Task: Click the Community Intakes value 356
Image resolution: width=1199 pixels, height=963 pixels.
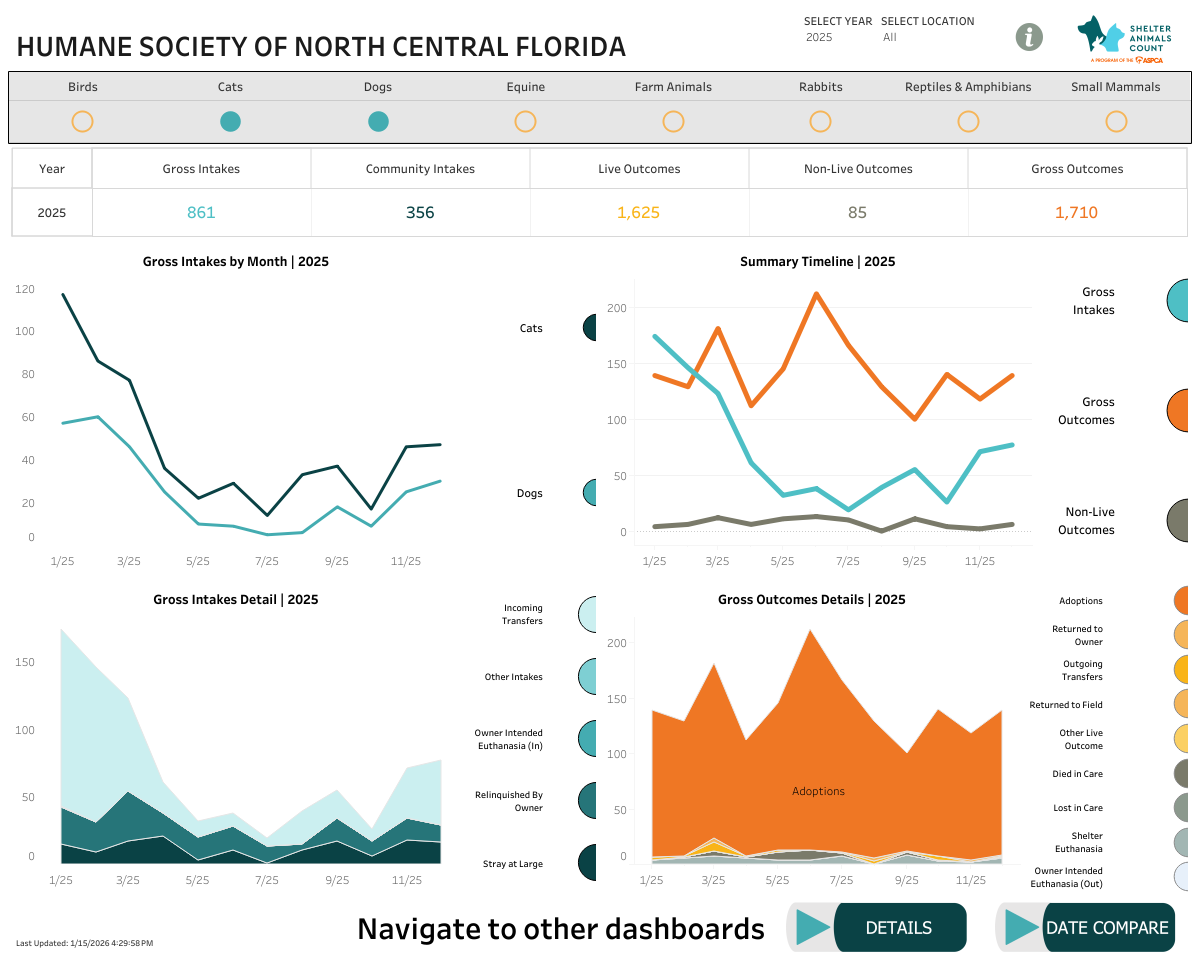Action: [x=420, y=213]
